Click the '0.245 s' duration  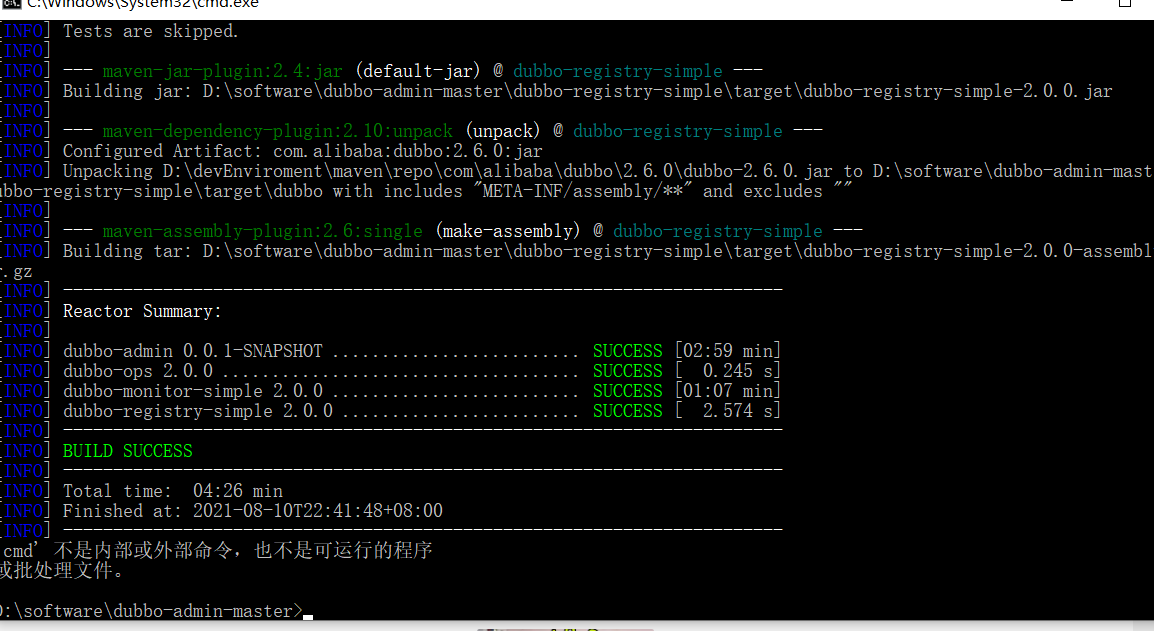click(737, 371)
